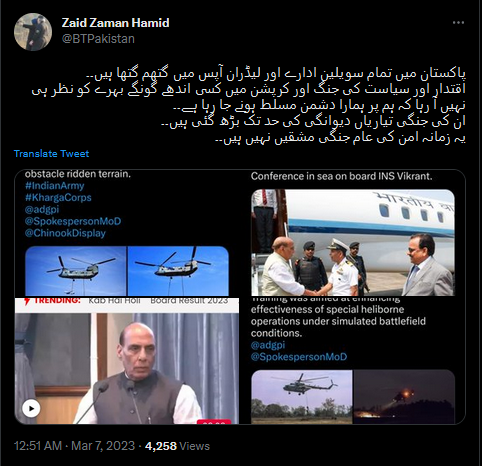Click the TRENDING label in video header
The width and height of the screenshot is (482, 466).
coord(53,300)
